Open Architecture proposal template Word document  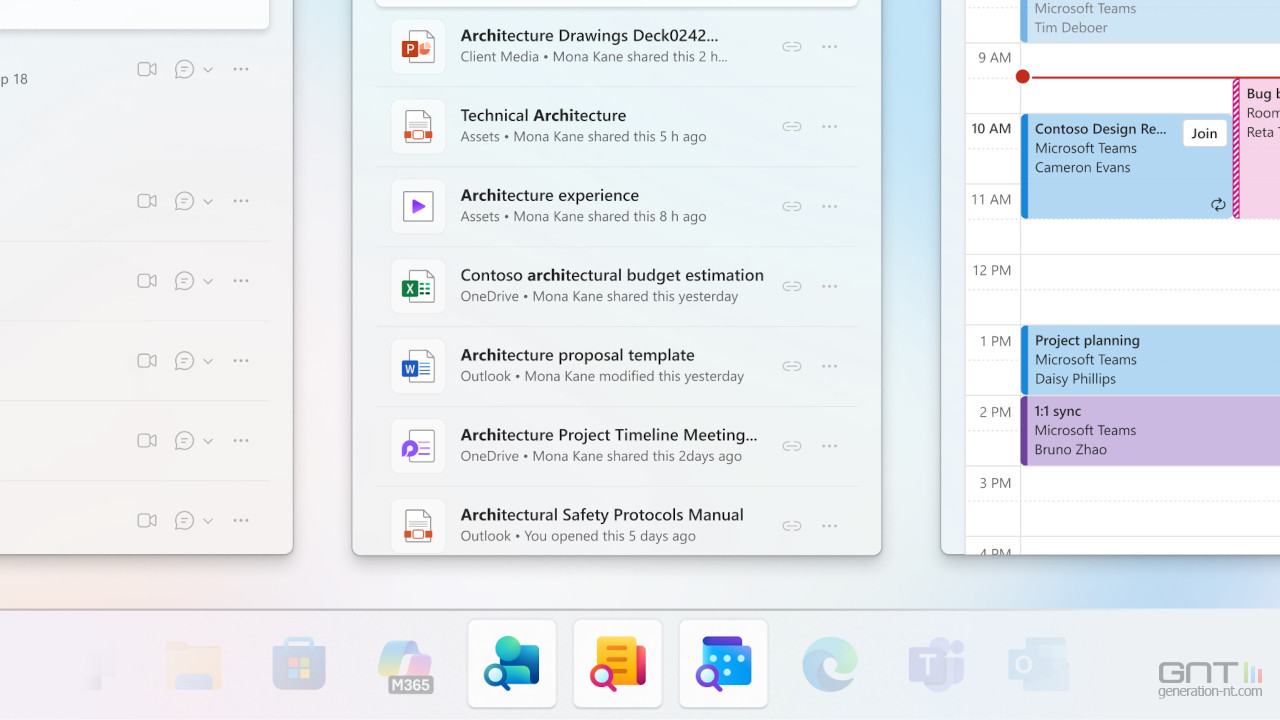coord(577,355)
